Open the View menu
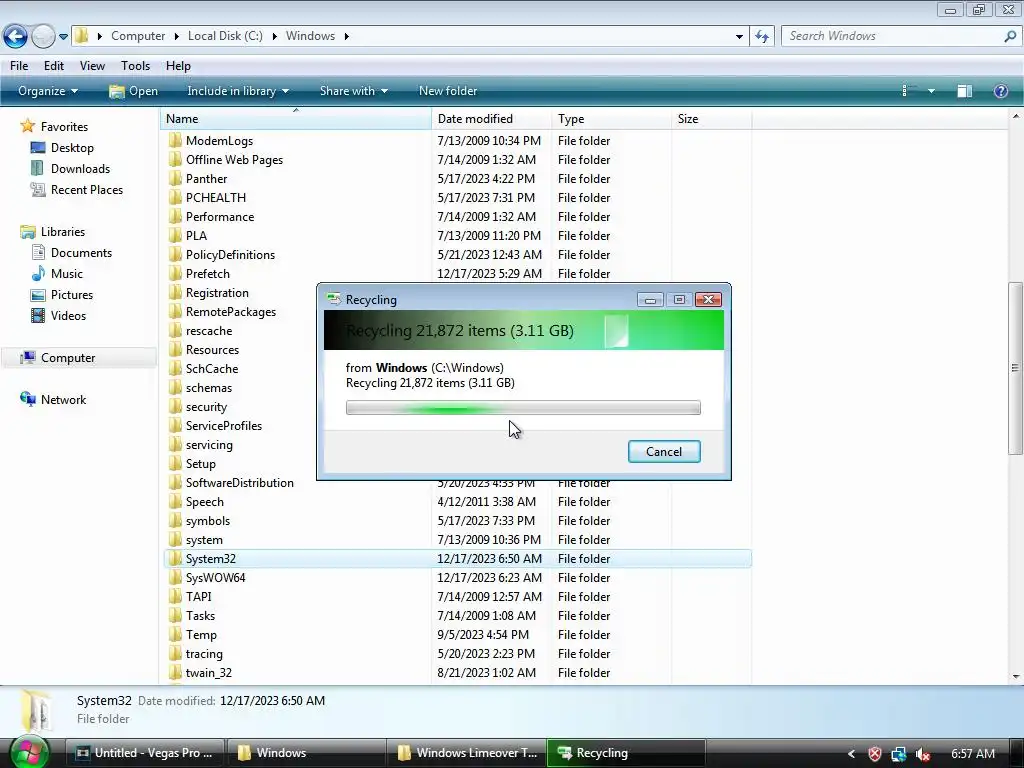Viewport: 1024px width, 768px height. point(92,66)
